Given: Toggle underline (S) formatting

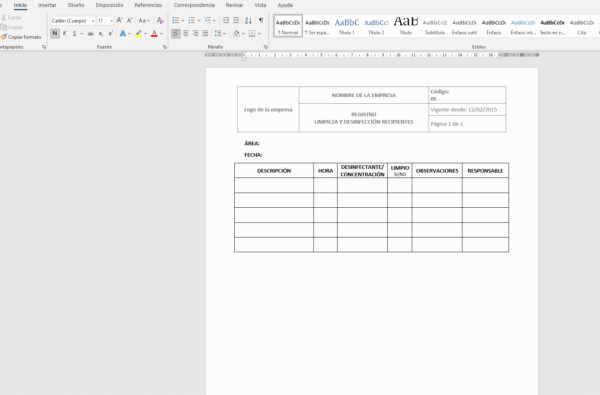Looking at the screenshot, I should click(75, 34).
